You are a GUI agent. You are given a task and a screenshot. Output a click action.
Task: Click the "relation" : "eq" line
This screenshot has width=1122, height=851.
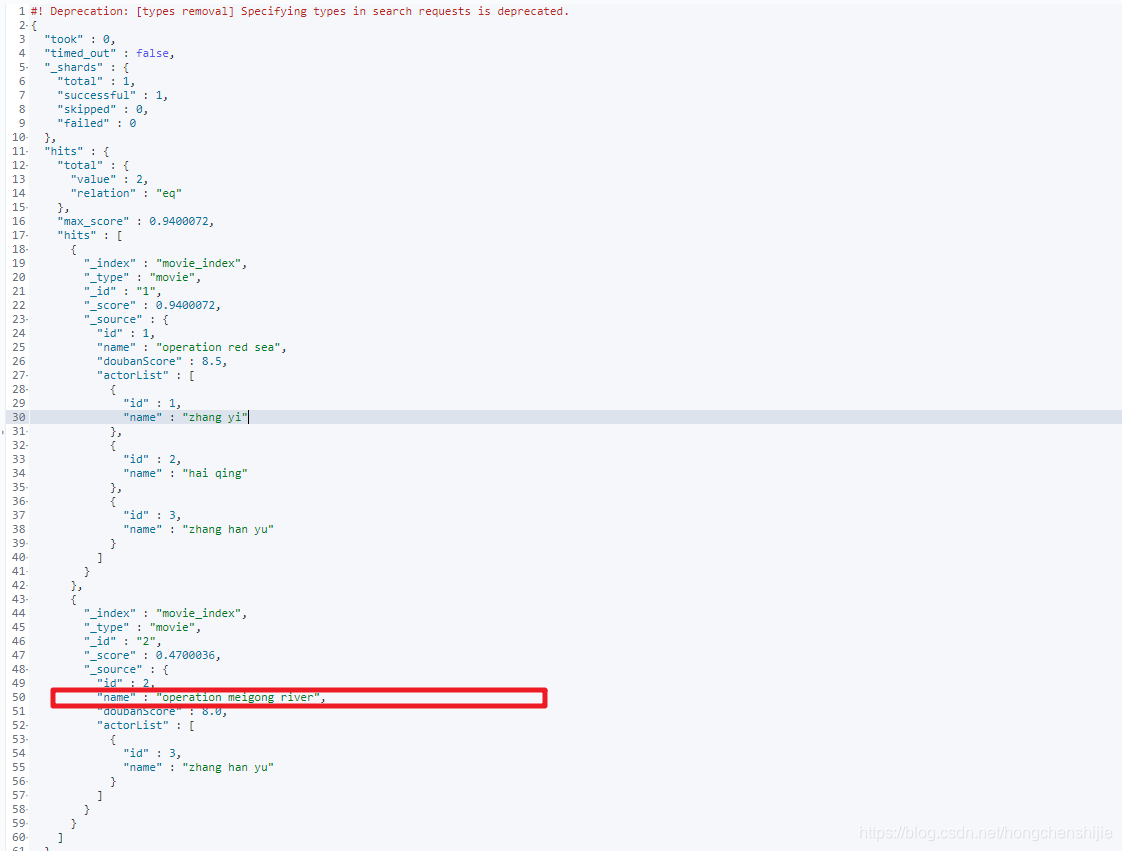(x=126, y=193)
